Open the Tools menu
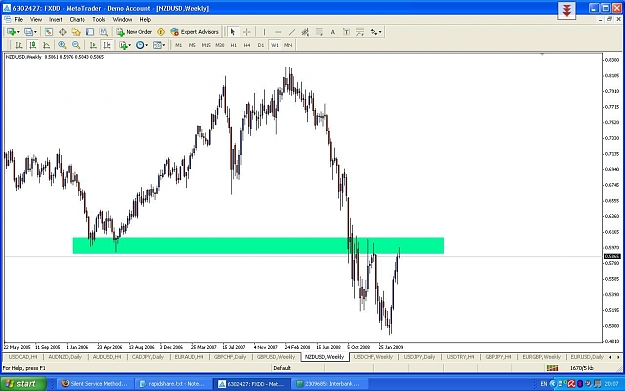 98,20
